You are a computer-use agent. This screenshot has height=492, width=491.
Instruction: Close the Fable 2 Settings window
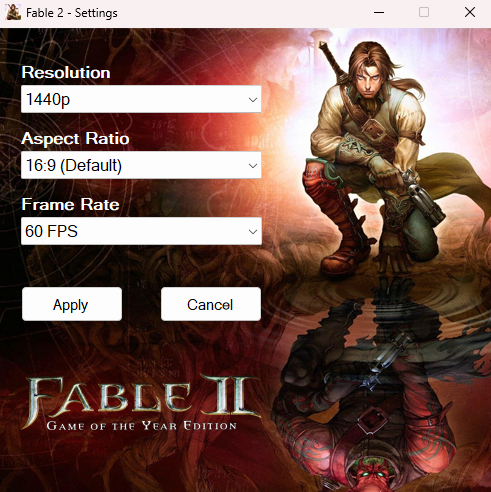pyautogui.click(x=470, y=13)
